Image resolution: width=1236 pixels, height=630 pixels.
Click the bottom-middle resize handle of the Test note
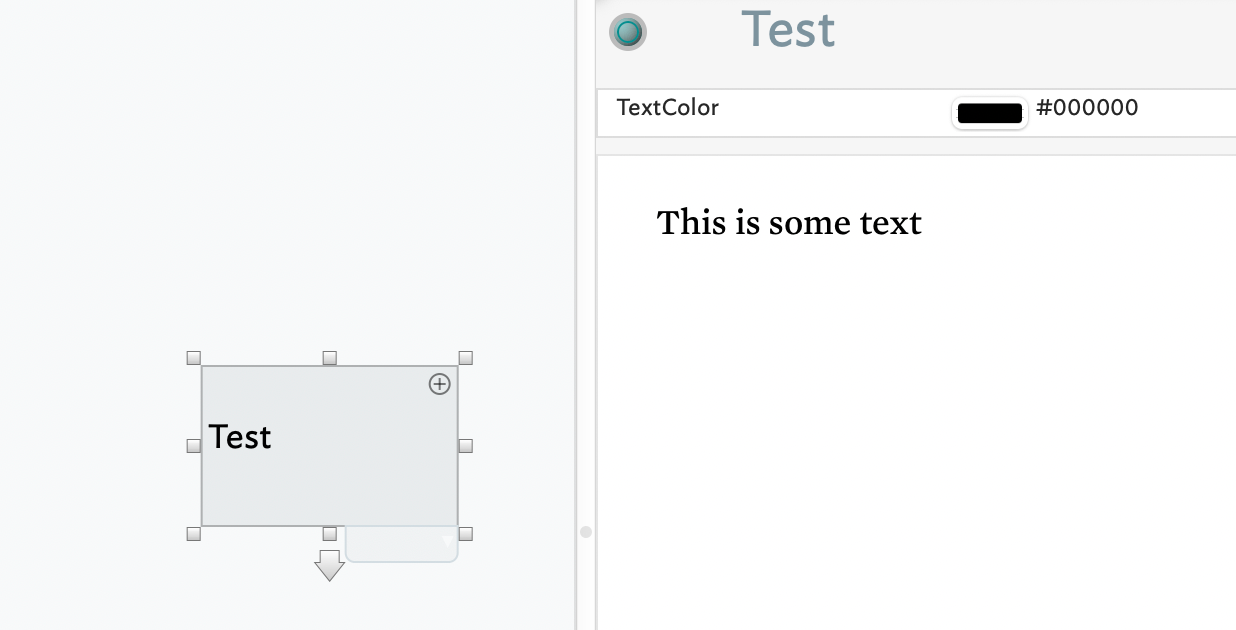click(x=329, y=534)
